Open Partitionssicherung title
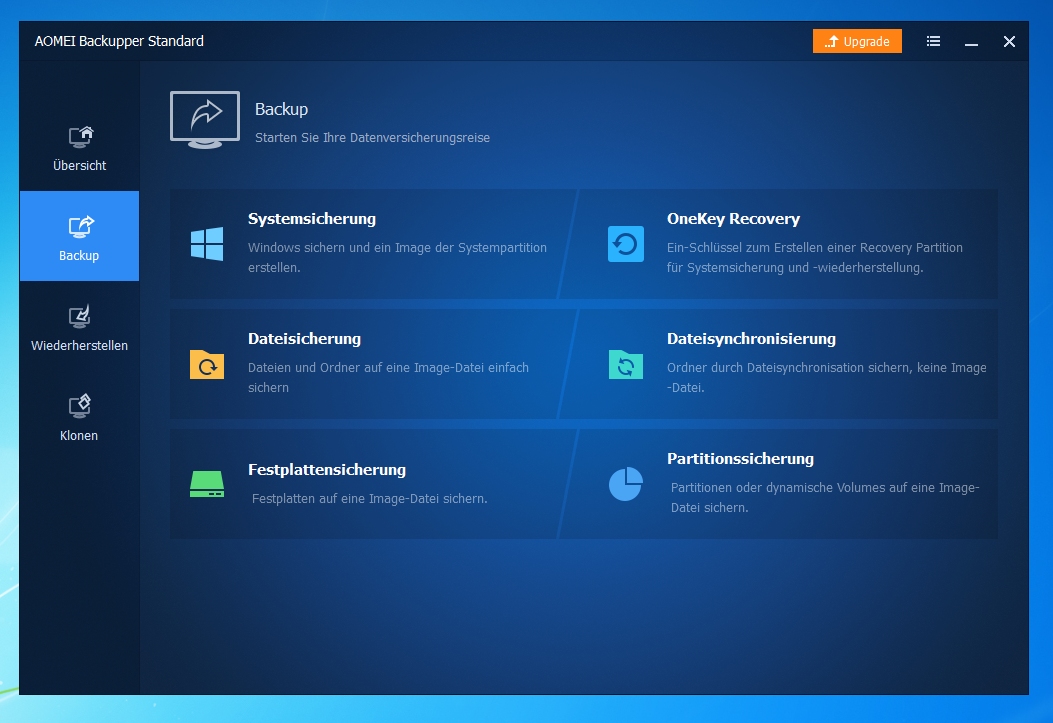 tap(740, 459)
